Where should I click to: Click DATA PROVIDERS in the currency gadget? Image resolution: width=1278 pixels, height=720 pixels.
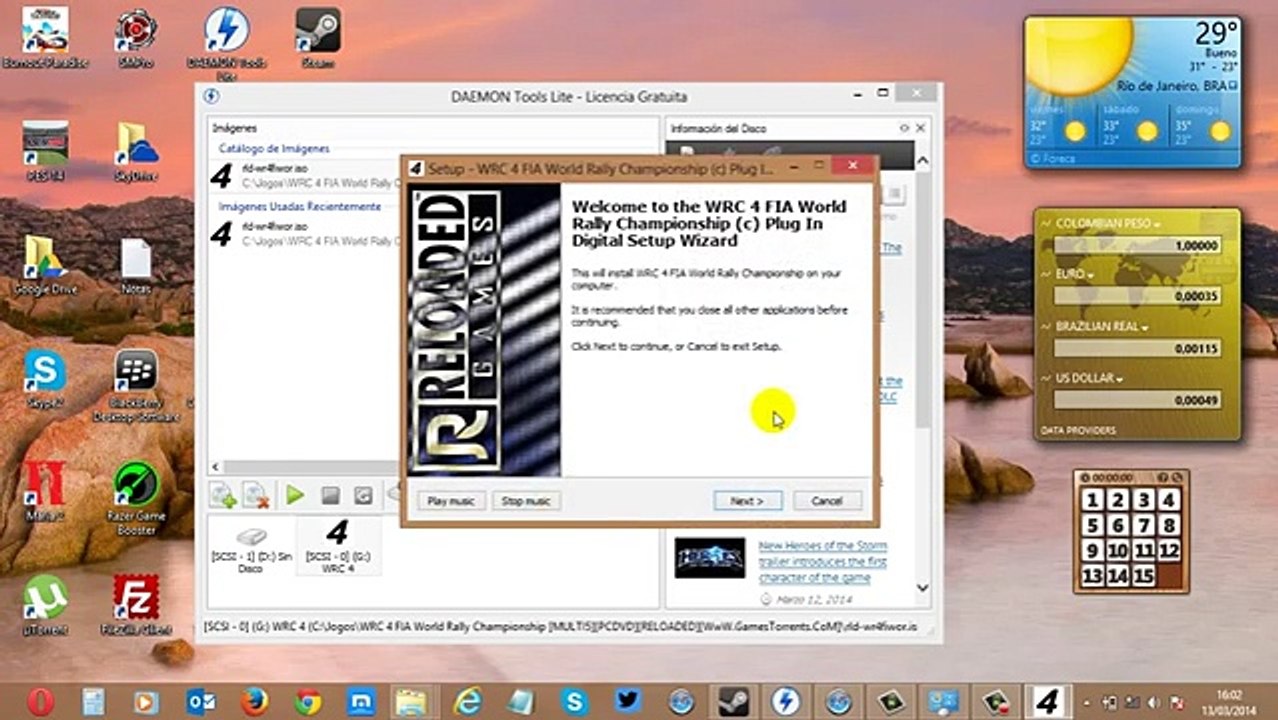pos(1078,431)
